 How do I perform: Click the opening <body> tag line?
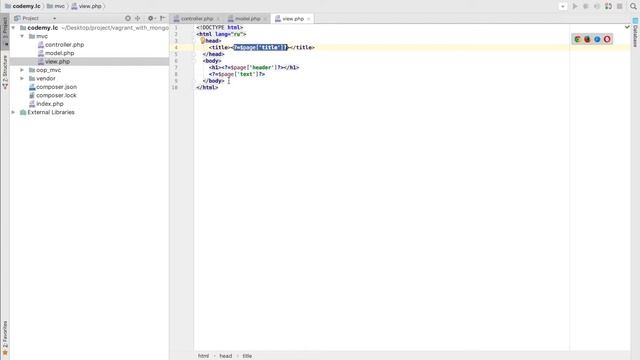(212, 61)
